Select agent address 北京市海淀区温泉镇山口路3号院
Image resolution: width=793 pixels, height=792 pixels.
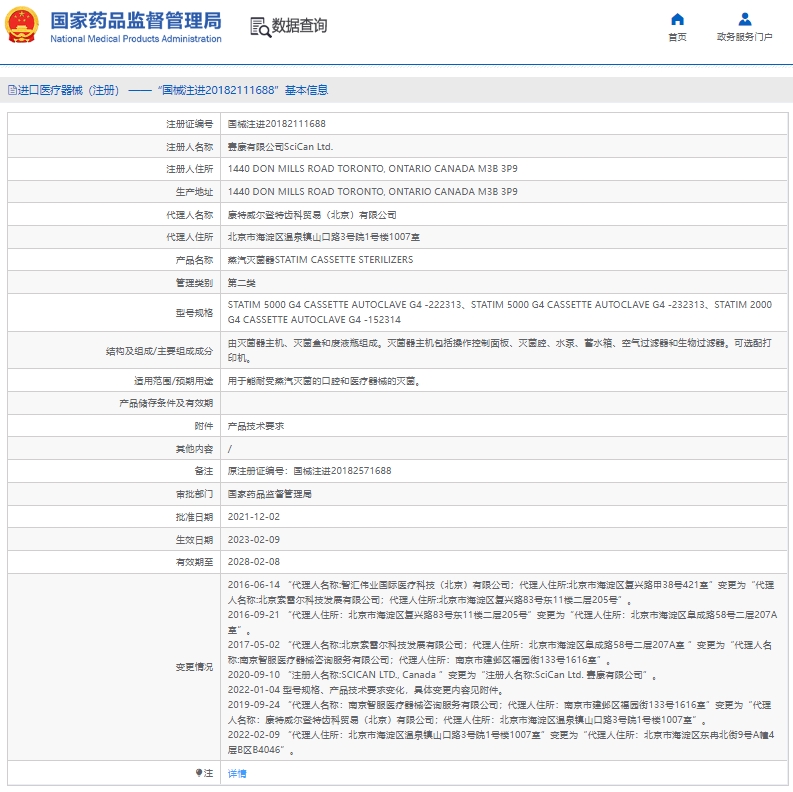324,237
